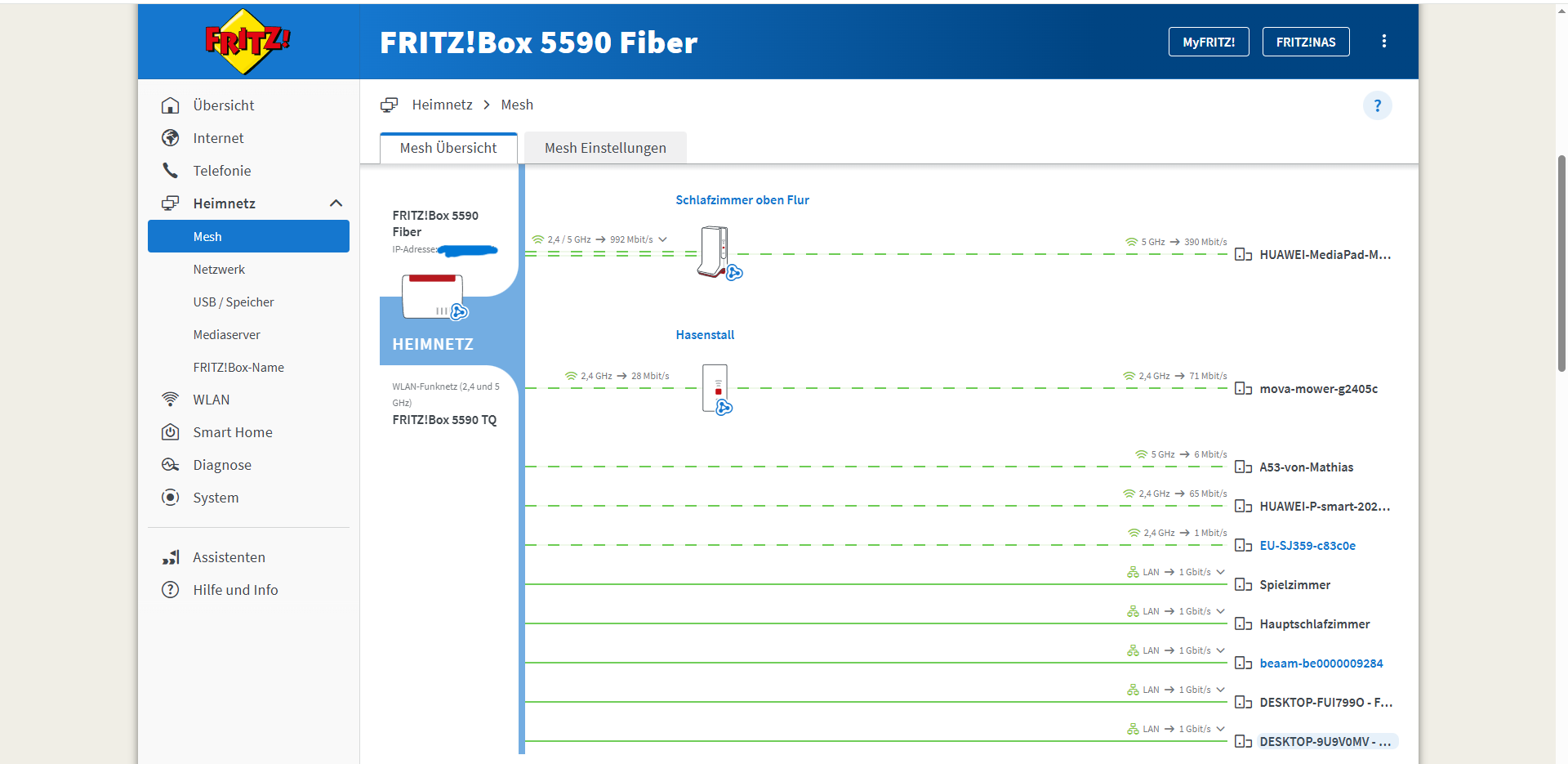Click the Übersicht house icon

click(x=170, y=105)
